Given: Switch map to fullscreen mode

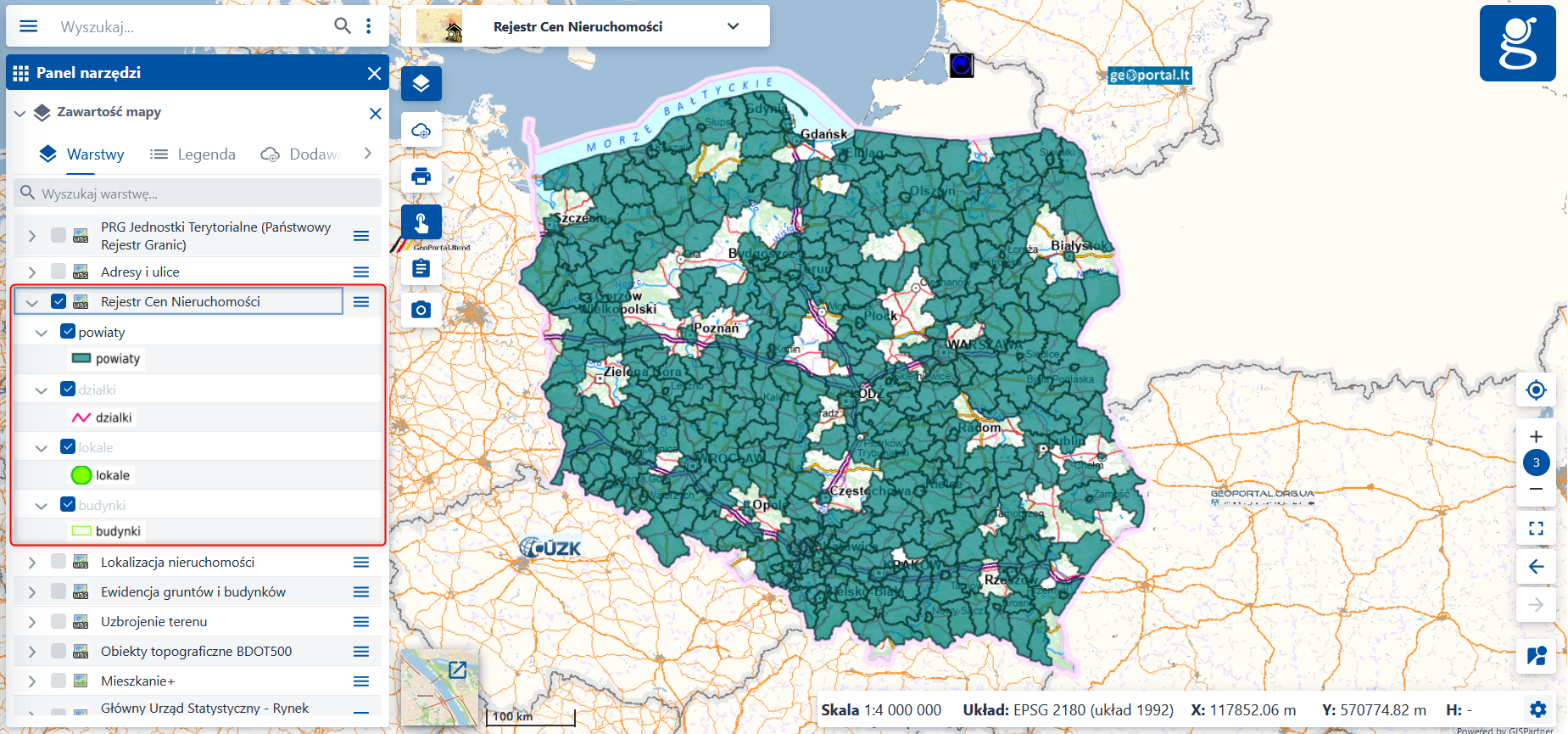Looking at the screenshot, I should (x=1536, y=529).
